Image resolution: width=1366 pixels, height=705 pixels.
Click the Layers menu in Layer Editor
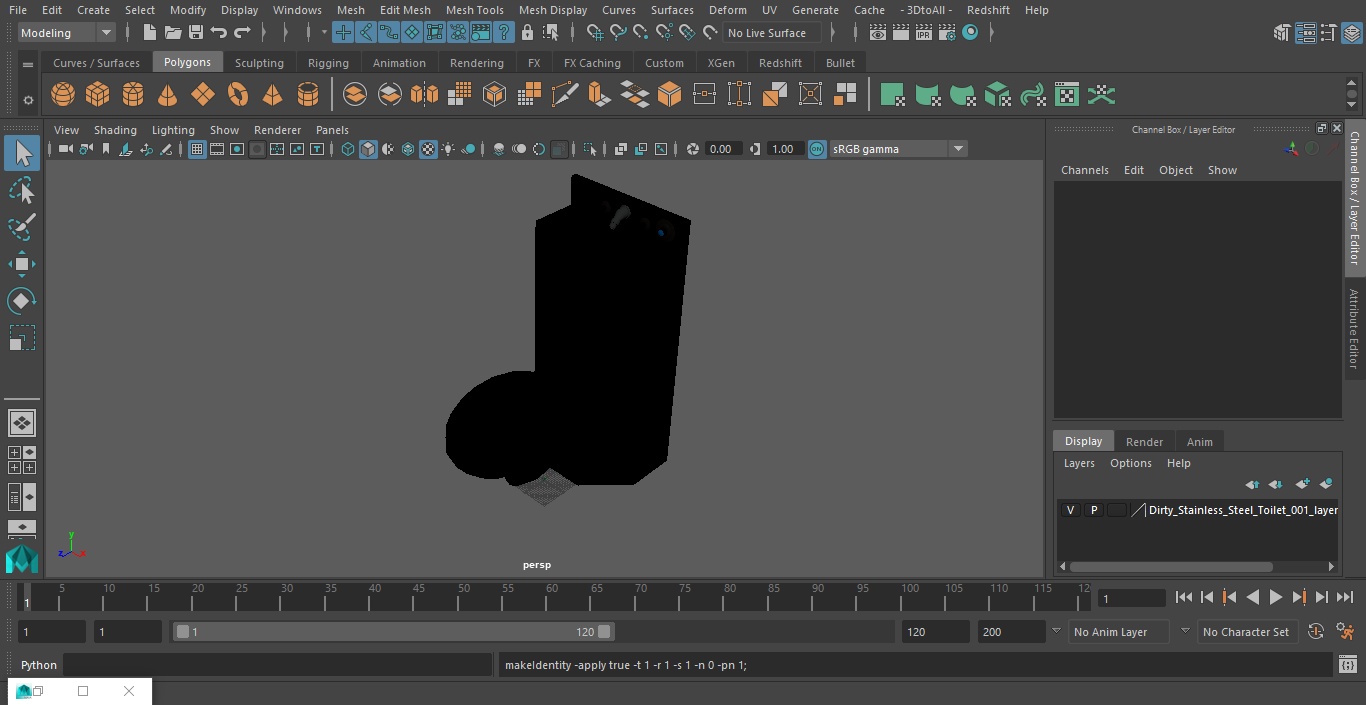tap(1079, 463)
